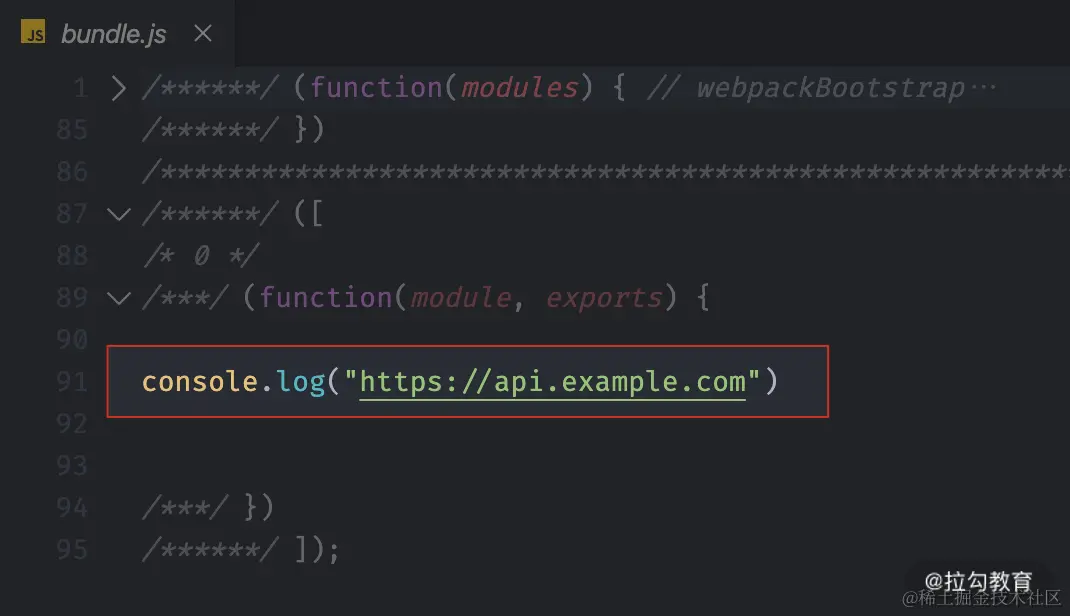This screenshot has height=616, width=1070.
Task: Click the log method on line 91
Action: 301,383
